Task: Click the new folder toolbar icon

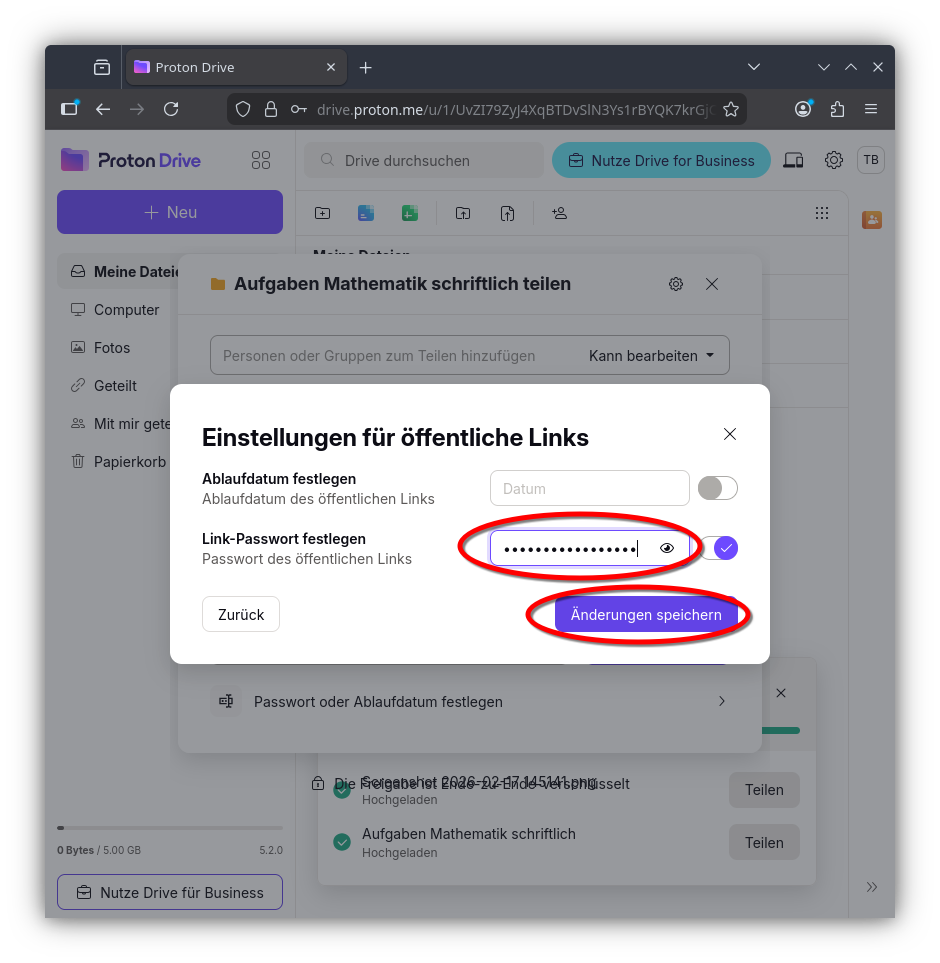Action: point(322,213)
